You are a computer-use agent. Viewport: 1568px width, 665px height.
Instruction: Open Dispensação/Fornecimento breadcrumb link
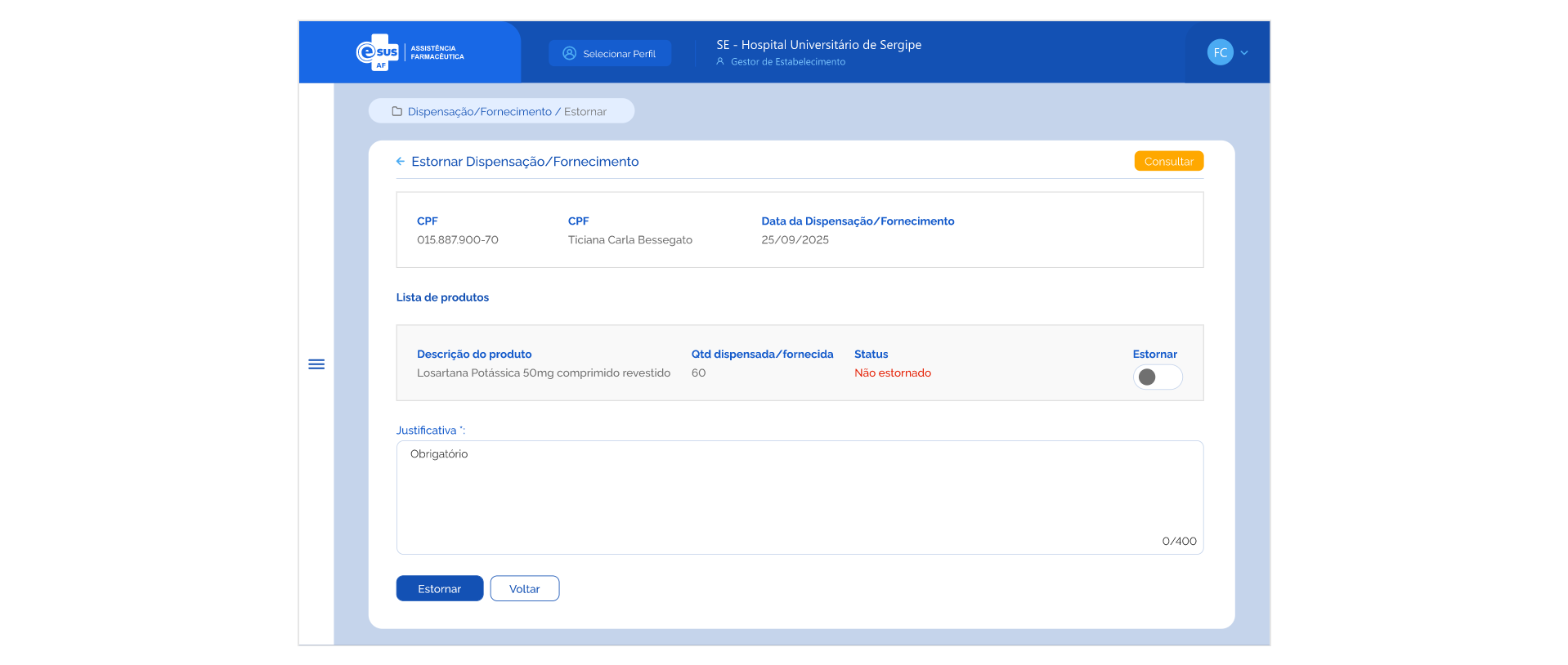479,112
